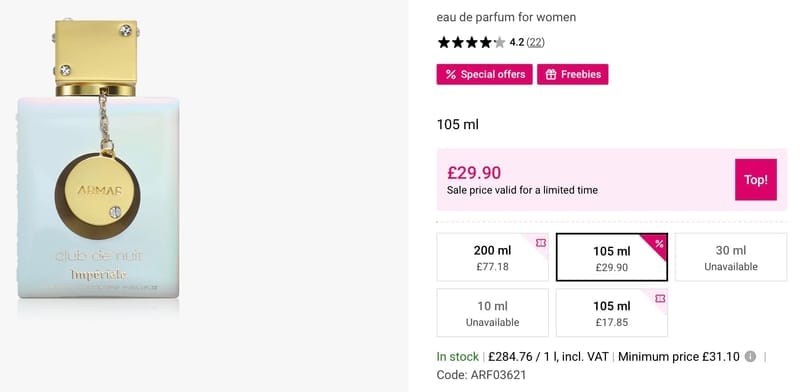The height and width of the screenshot is (392, 800).
Task: Select the 105 ml £17.85 size option
Action: coord(612,313)
